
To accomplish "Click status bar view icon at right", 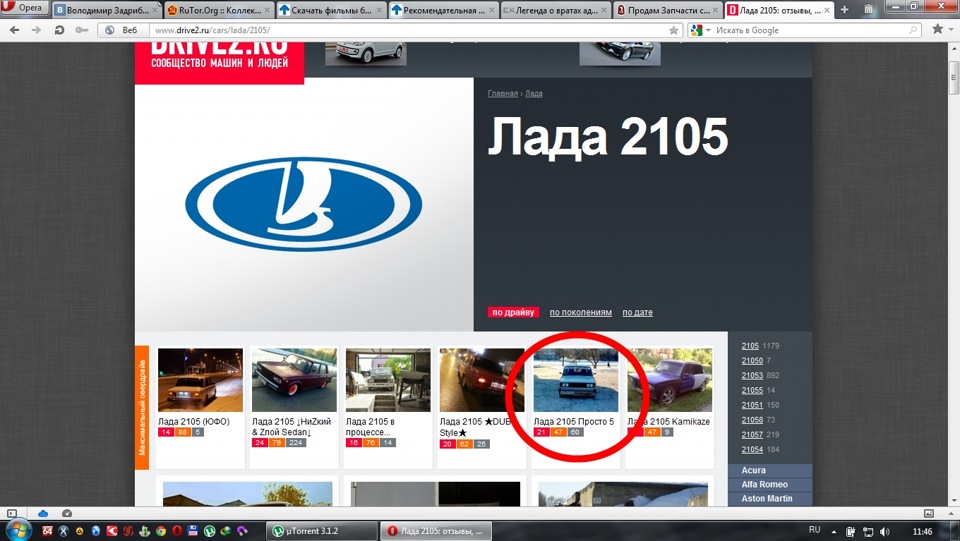I will 929,513.
